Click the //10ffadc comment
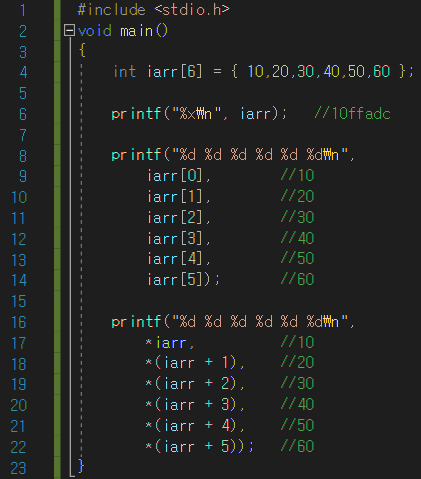This screenshot has width=421, height=479. click(352, 114)
